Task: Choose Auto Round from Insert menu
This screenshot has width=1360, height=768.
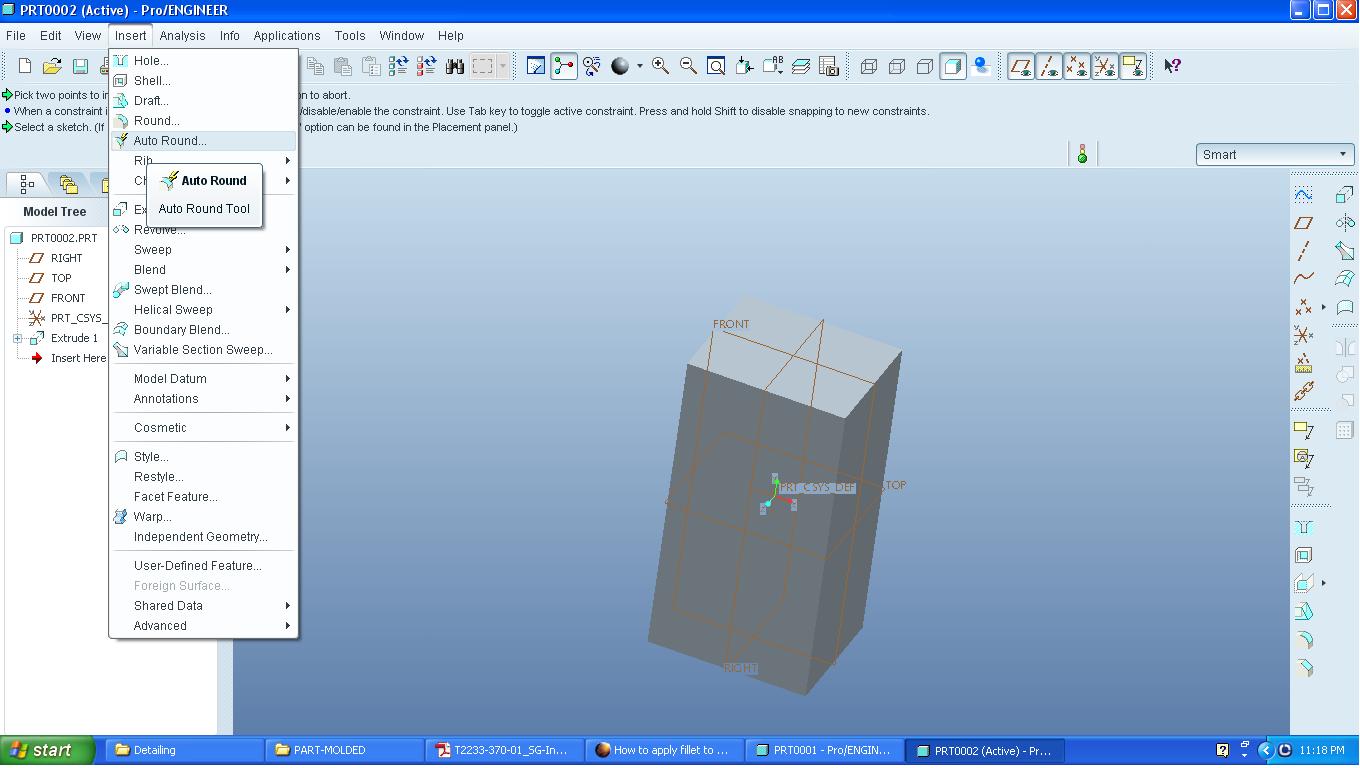Action: point(203,141)
